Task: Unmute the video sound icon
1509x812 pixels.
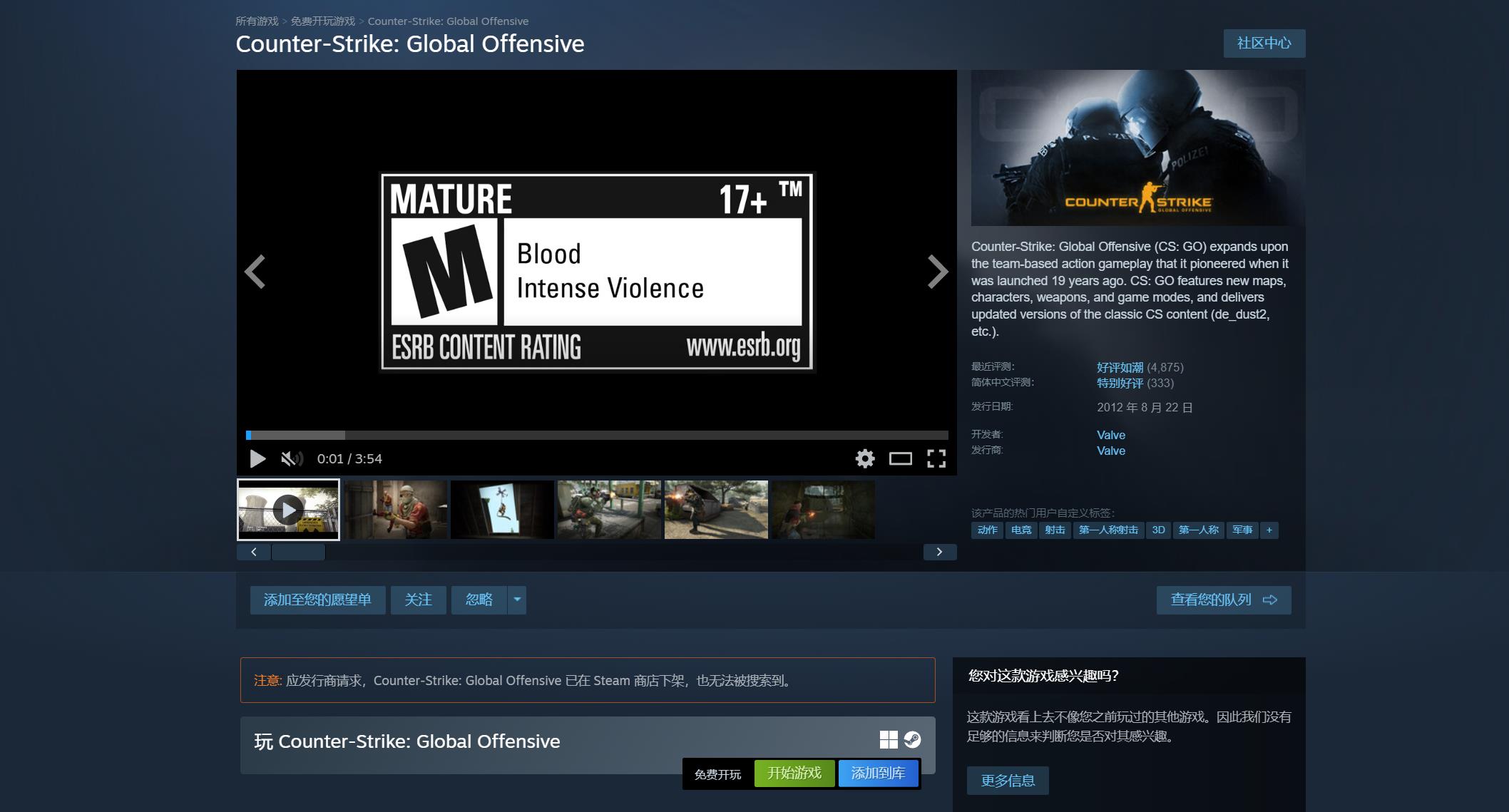Action: point(291,459)
